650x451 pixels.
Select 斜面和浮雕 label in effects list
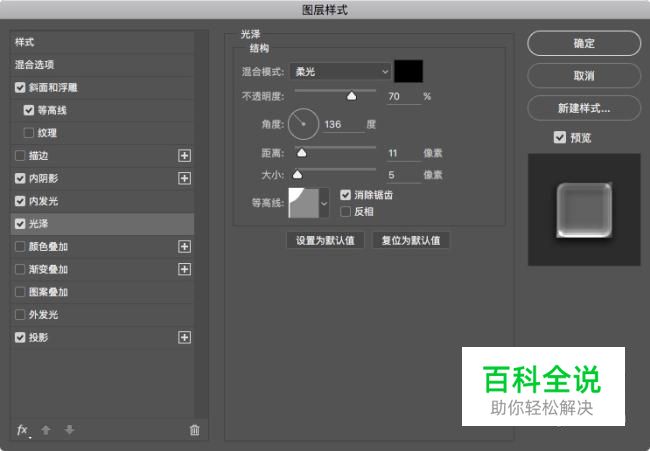click(53, 87)
